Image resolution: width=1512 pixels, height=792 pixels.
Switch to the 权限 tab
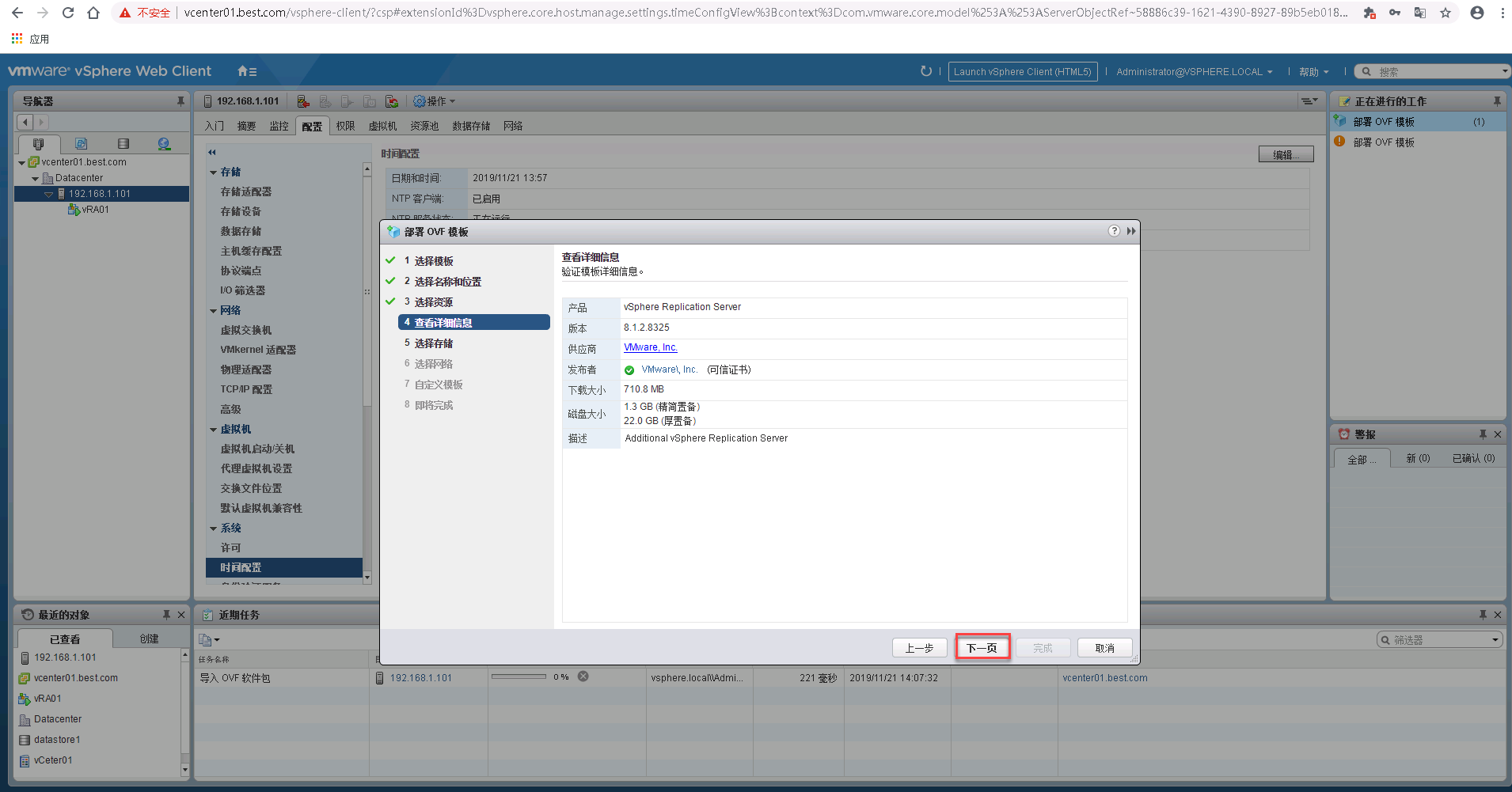345,126
